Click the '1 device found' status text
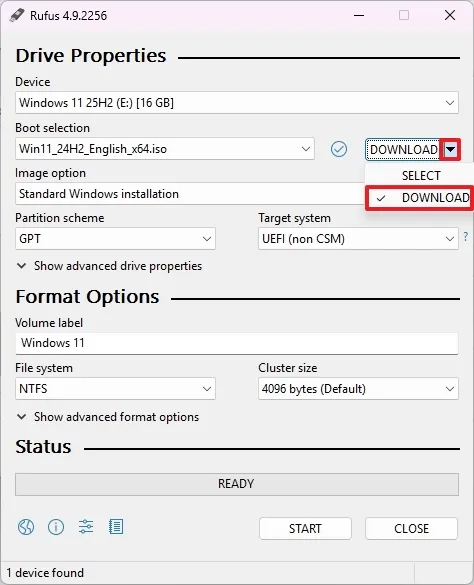The image size is (474, 585). pos(45,573)
